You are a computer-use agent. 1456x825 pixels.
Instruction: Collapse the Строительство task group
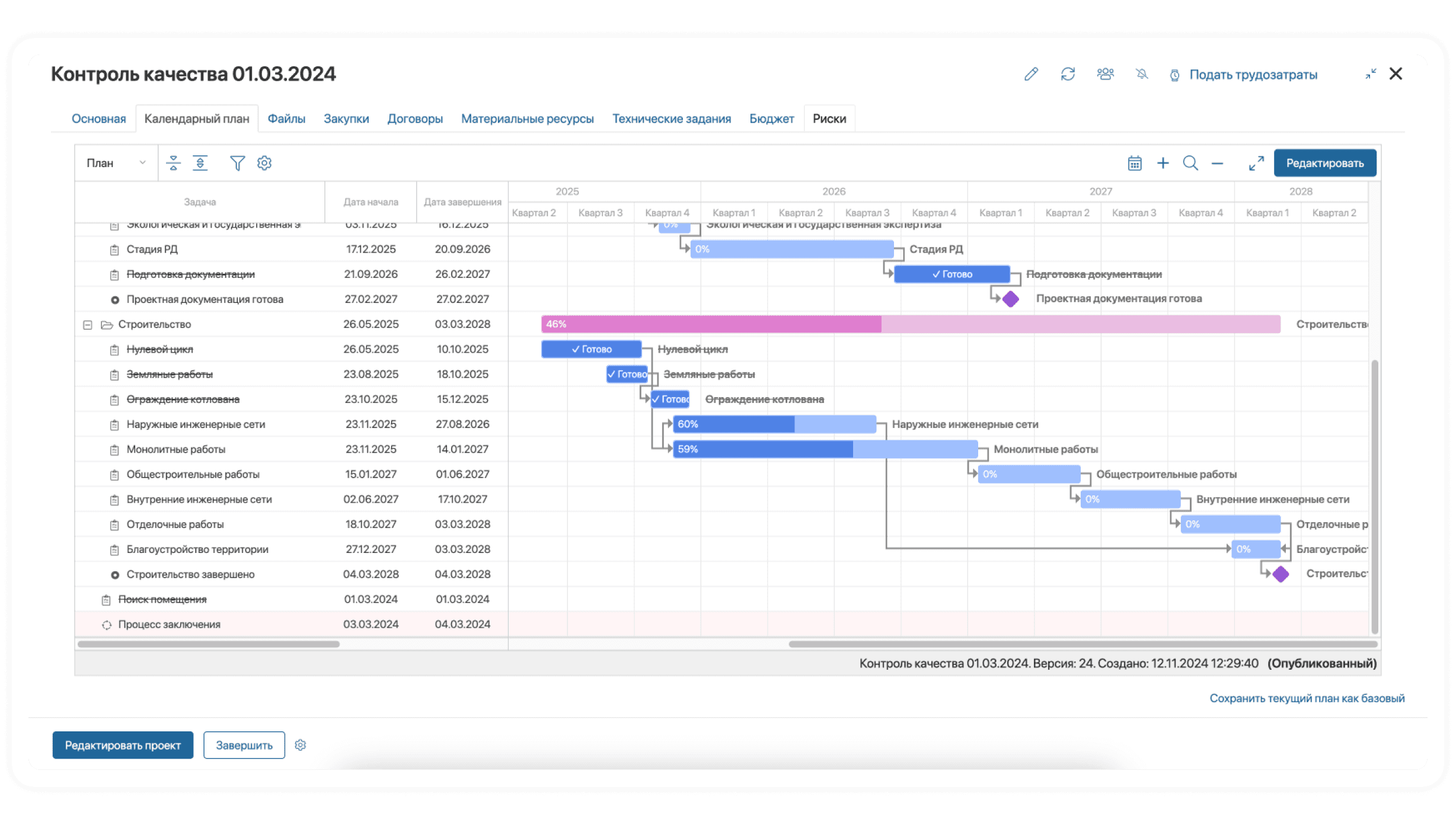pos(88,325)
